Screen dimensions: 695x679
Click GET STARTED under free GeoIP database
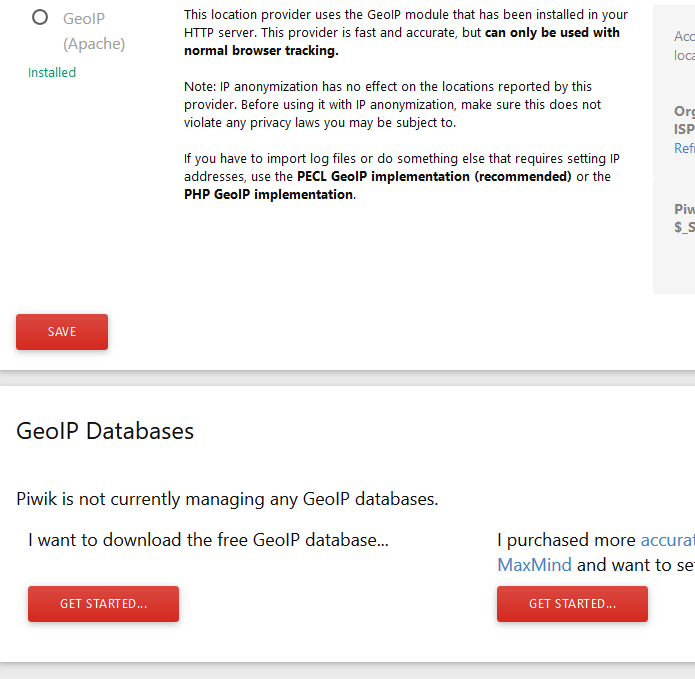pos(103,604)
